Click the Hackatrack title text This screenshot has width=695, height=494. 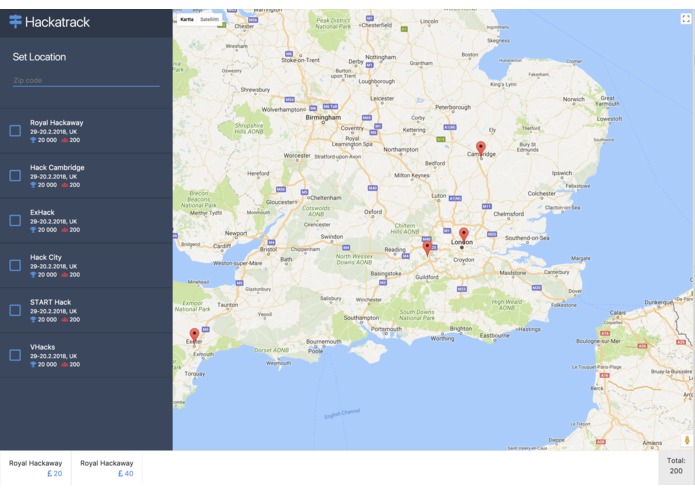tap(57, 22)
